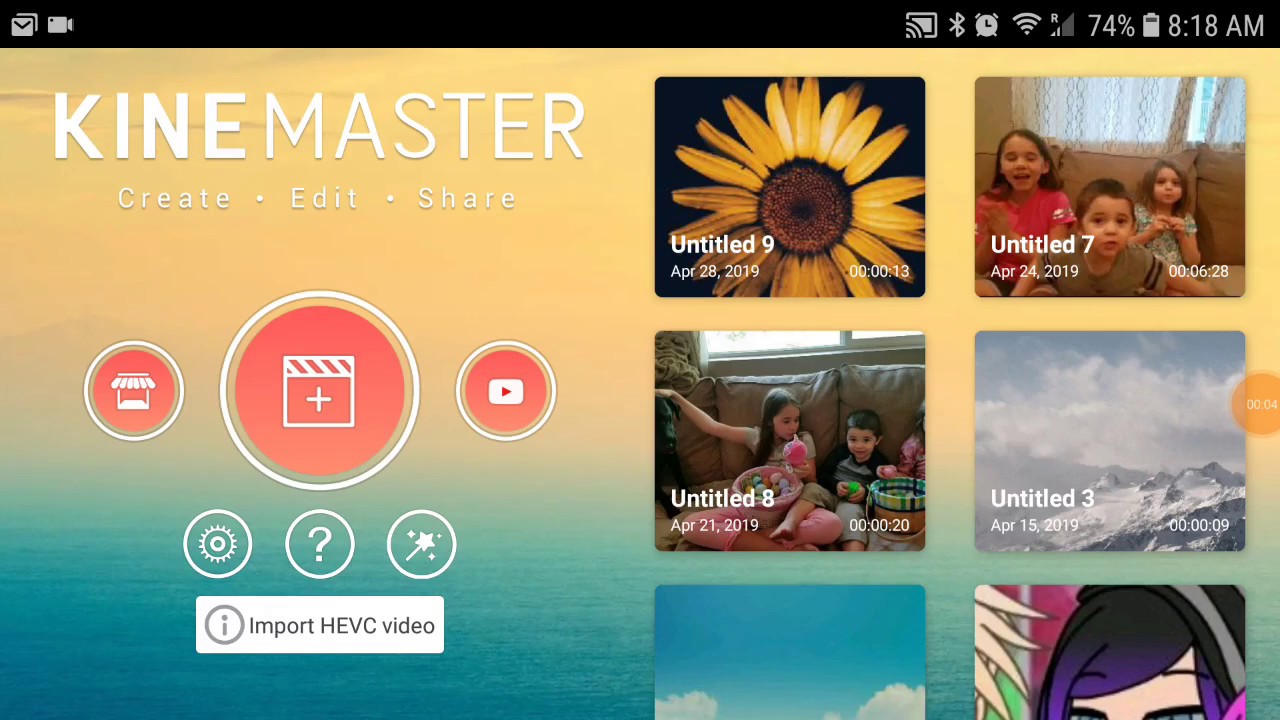Screen dimensions: 1280x720
Task: Tap the battery icon in status bar
Action: click(x=1151, y=25)
